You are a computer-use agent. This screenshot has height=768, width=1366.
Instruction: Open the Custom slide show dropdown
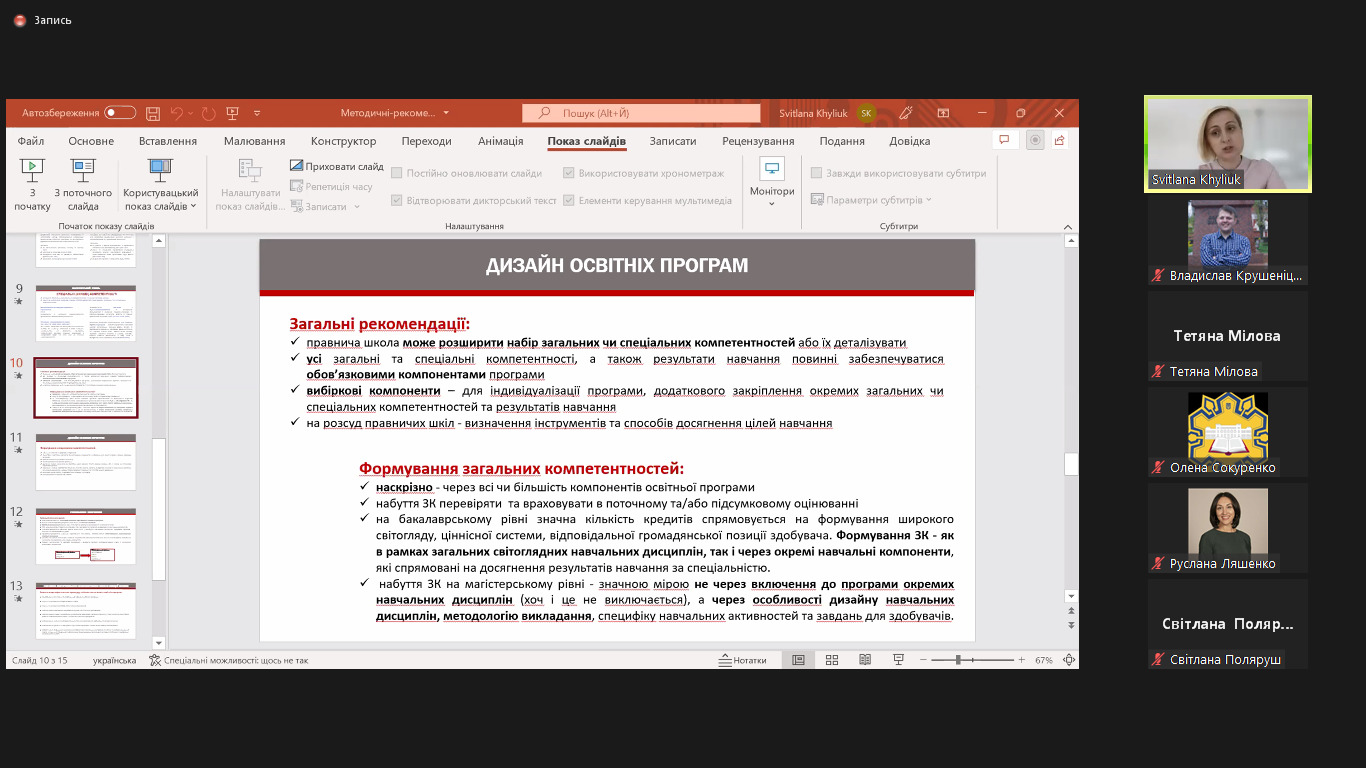pyautogui.click(x=160, y=184)
